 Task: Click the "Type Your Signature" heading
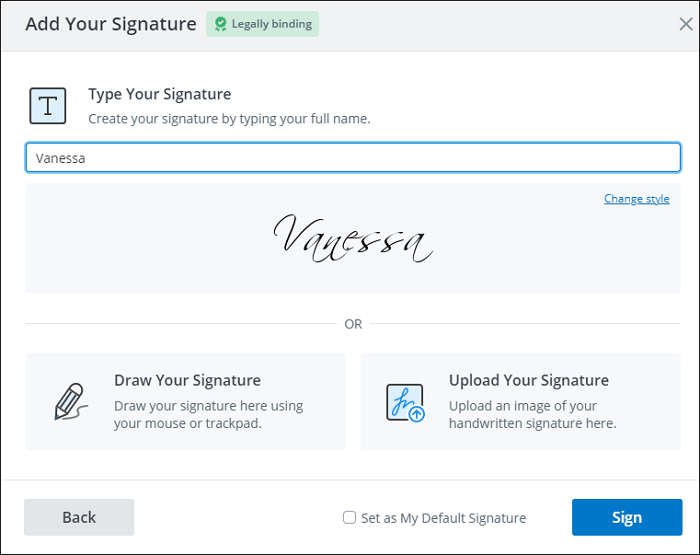(x=159, y=94)
